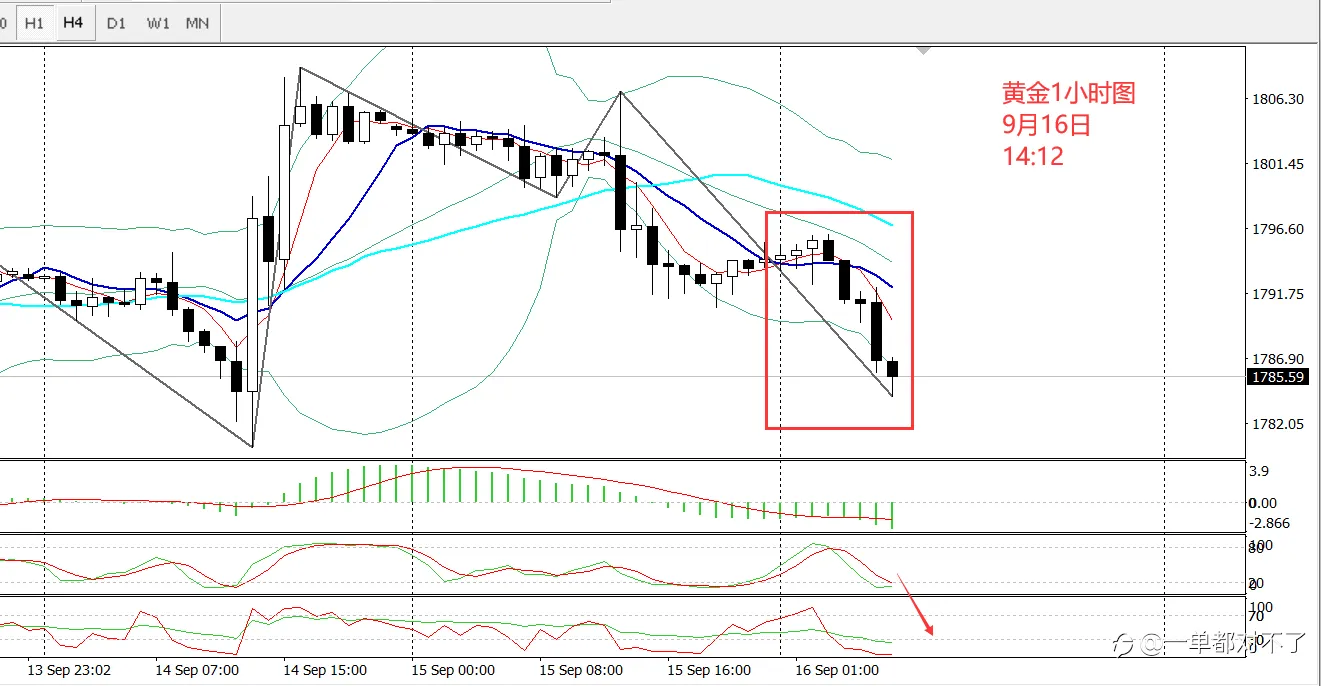Choose the W1 weekly timeframe
The width and height of the screenshot is (1321, 686).
point(157,22)
